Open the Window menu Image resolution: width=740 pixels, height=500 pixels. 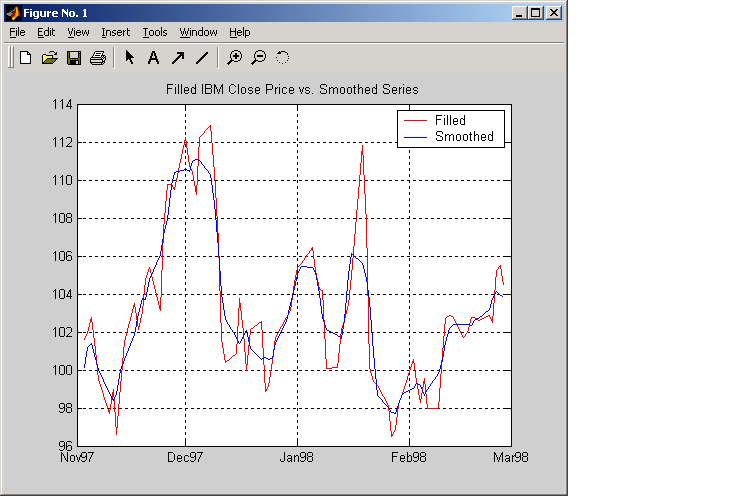click(198, 32)
